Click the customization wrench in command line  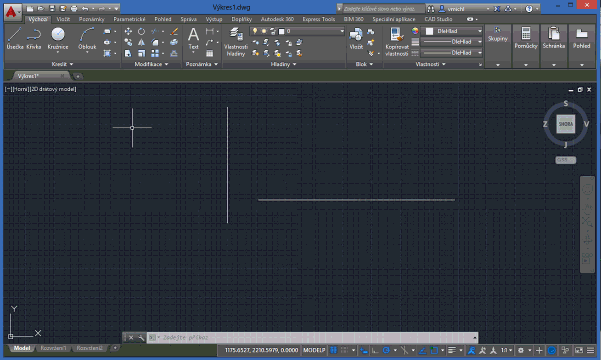[x=141, y=338]
